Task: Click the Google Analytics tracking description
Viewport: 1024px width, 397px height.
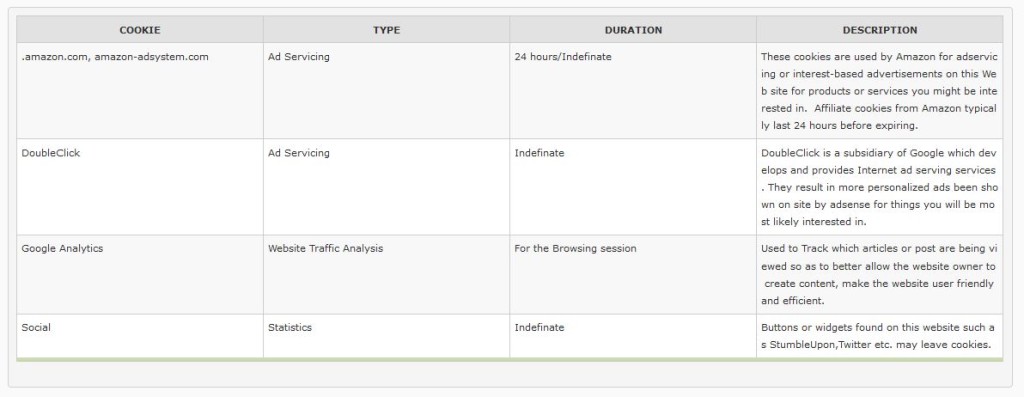Action: coord(880,275)
